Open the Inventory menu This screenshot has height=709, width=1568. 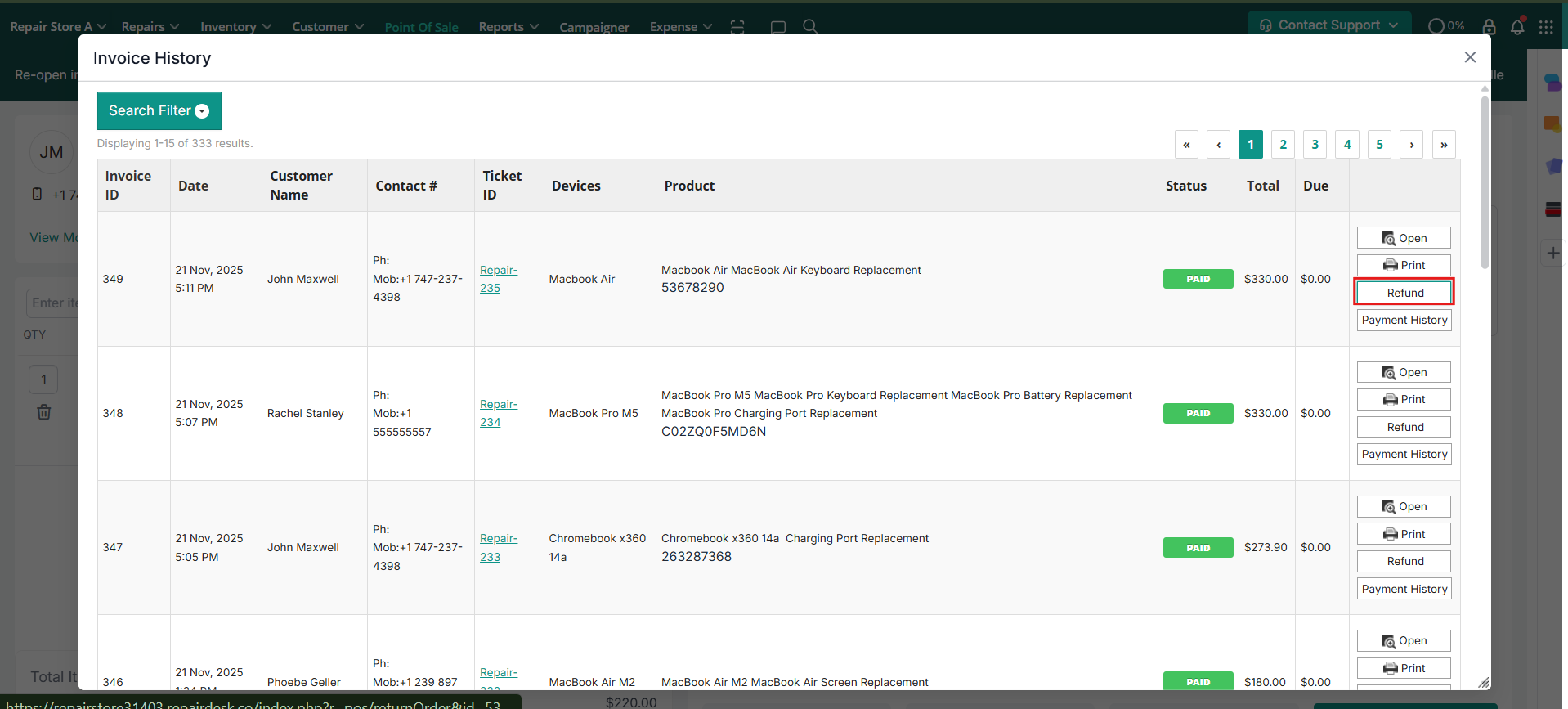[235, 26]
